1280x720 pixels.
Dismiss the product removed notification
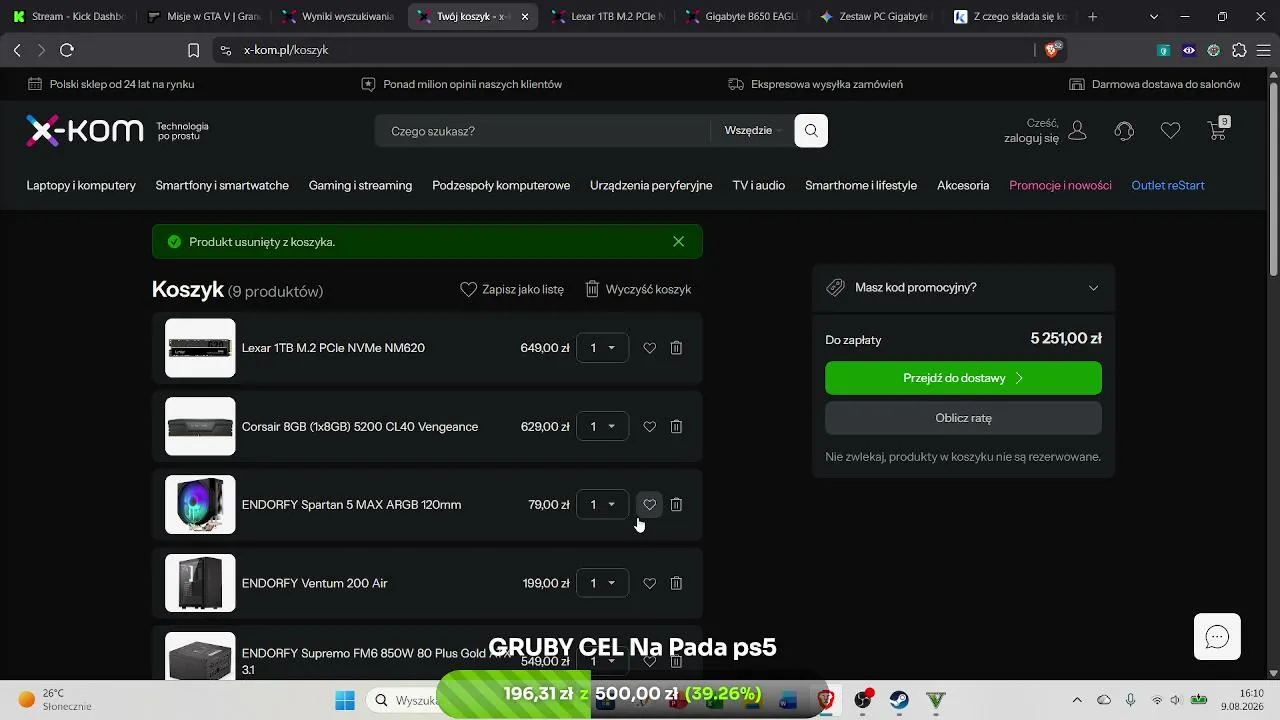679,242
